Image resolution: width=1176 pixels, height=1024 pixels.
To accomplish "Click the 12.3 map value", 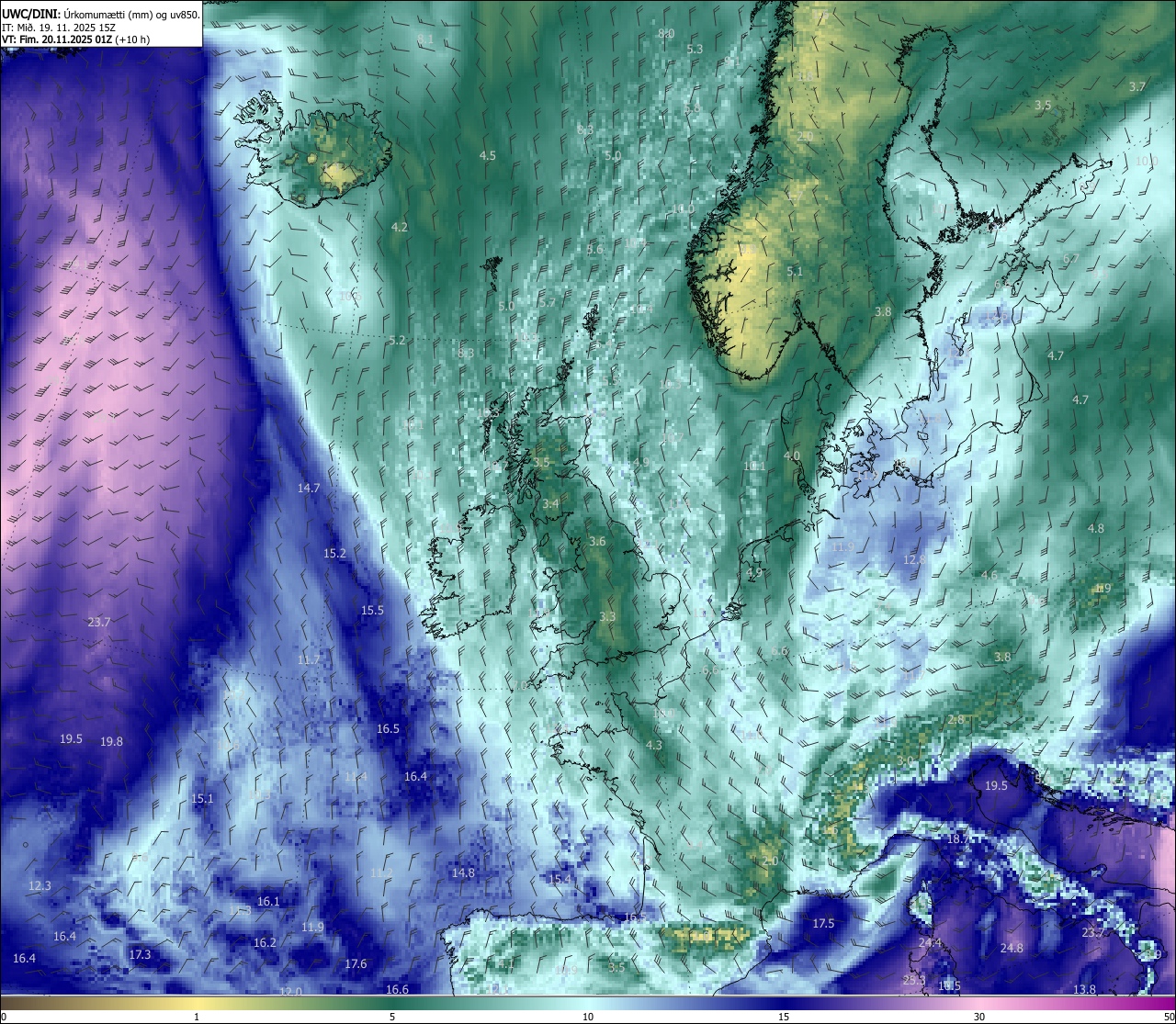I will point(40,885).
